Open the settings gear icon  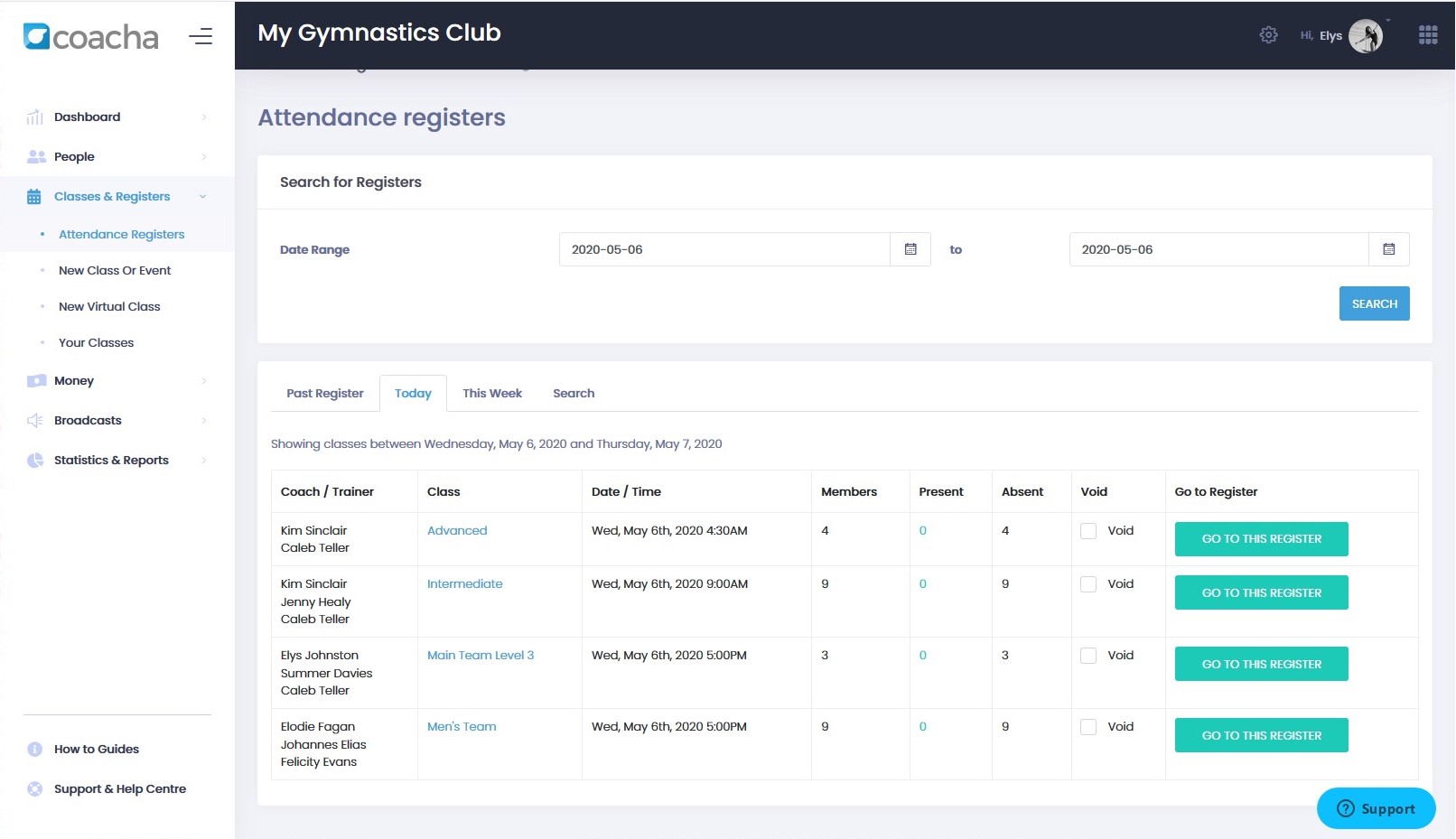click(x=1268, y=34)
